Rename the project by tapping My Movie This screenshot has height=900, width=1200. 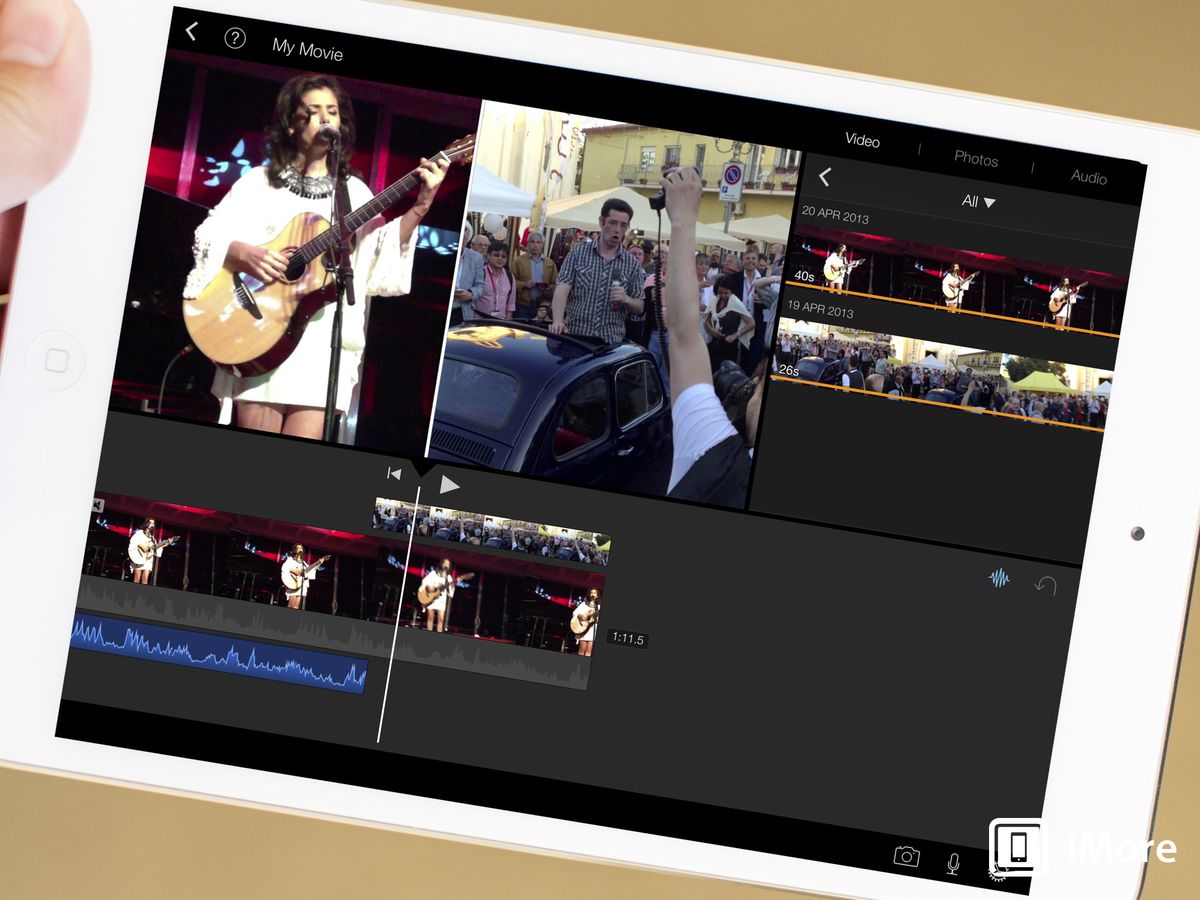(x=305, y=53)
